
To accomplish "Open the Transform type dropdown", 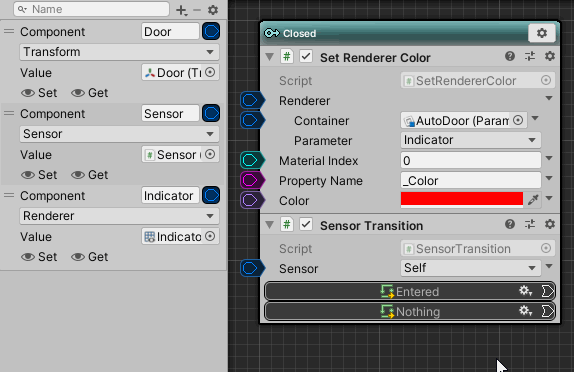I will 119,52.
